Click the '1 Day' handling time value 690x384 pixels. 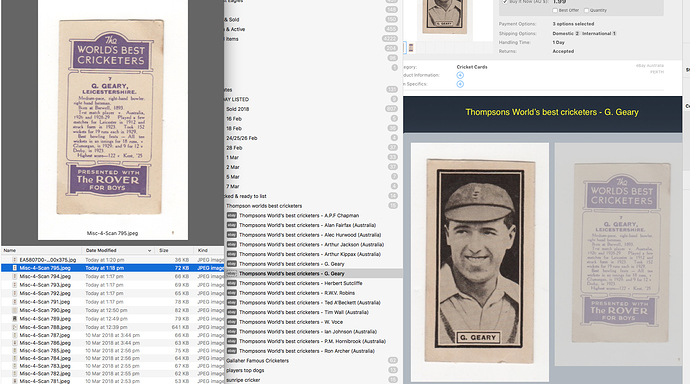click(558, 43)
